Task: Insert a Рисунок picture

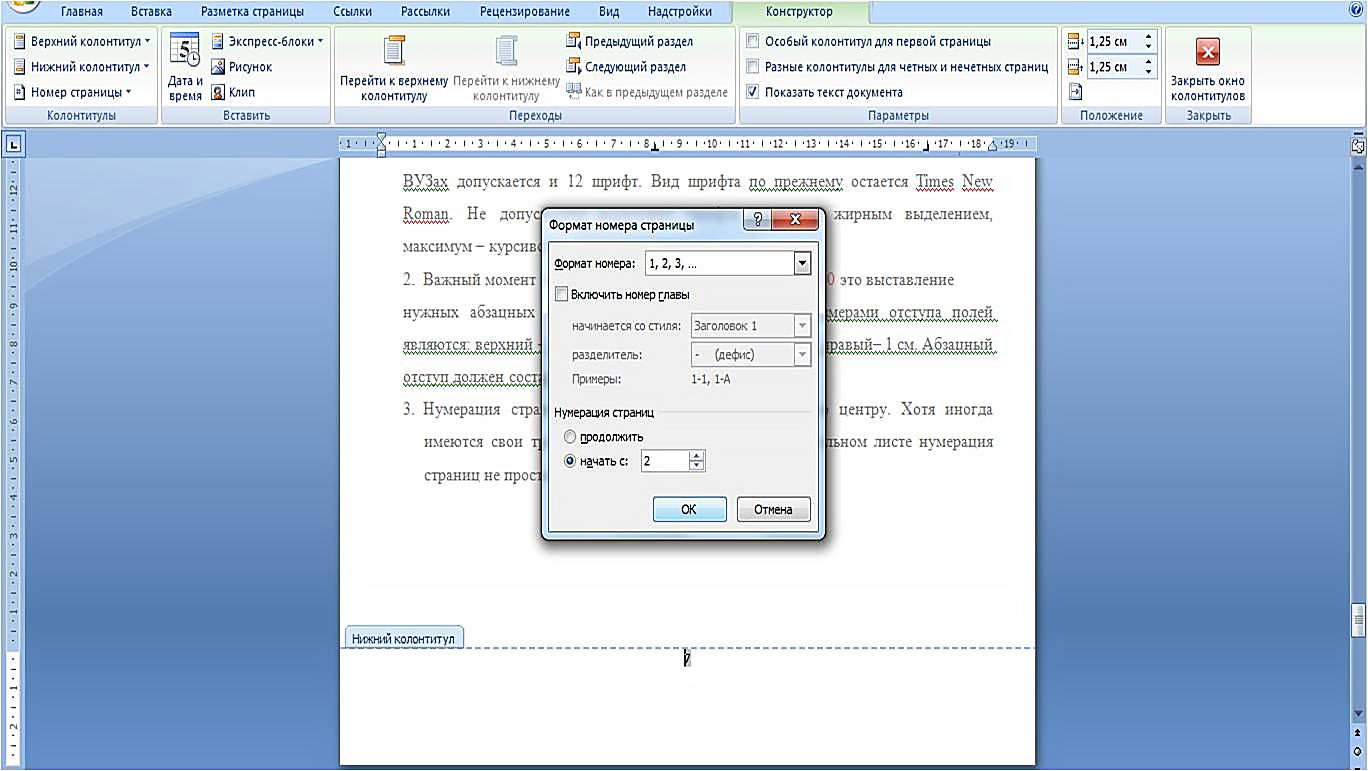Action: (x=241, y=67)
